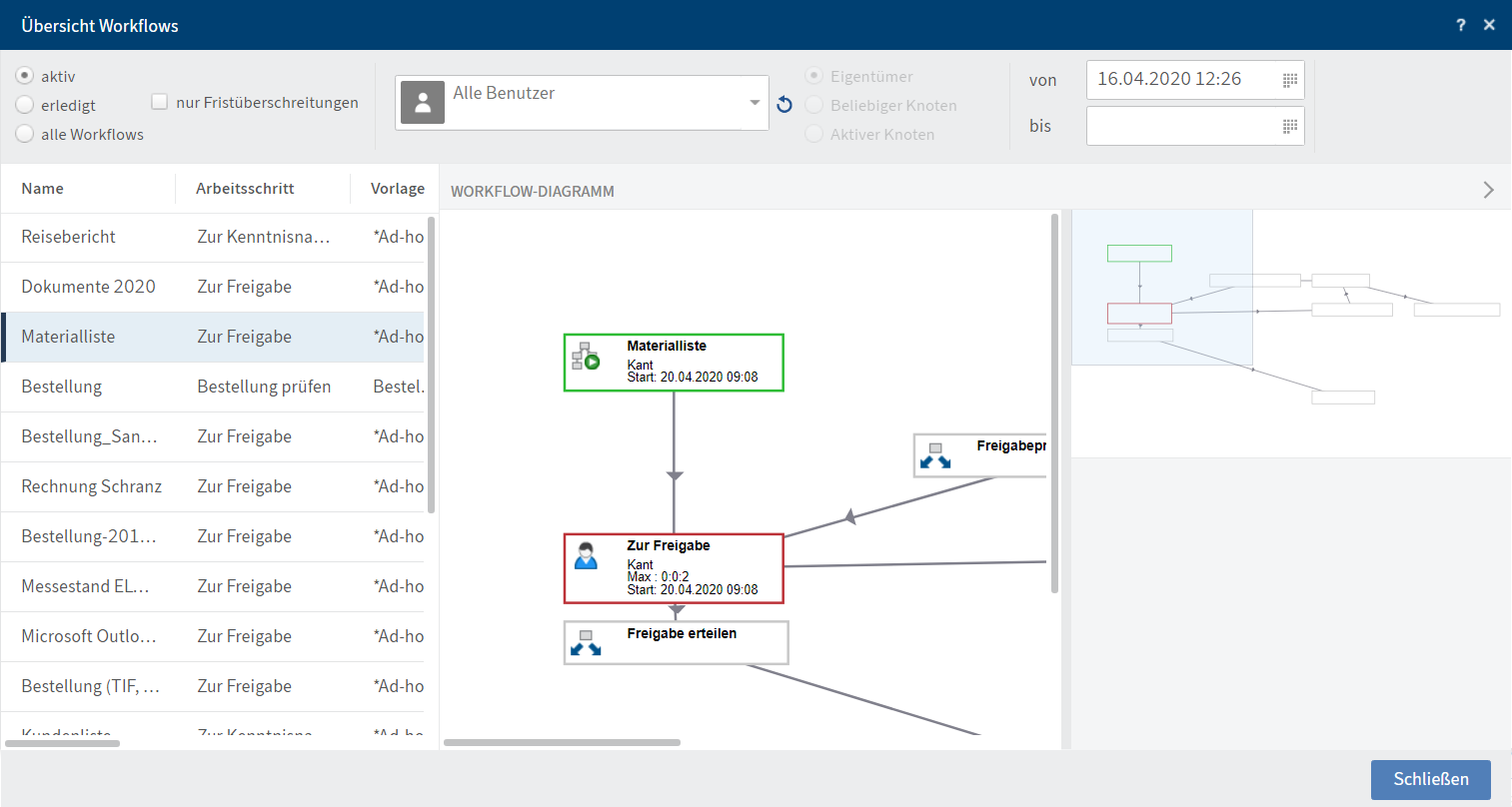This screenshot has height=807, width=1512.
Task: Select the Microsoft Outlo… workflow row
Action: (212, 637)
